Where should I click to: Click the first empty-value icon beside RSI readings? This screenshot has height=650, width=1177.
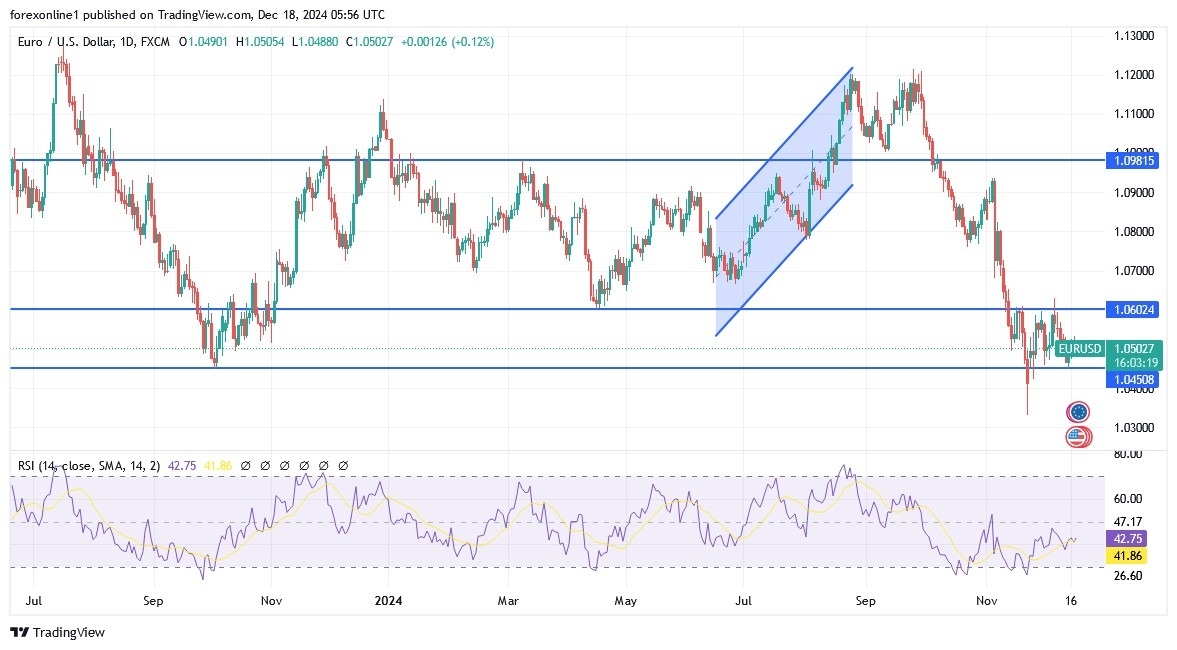[246, 464]
